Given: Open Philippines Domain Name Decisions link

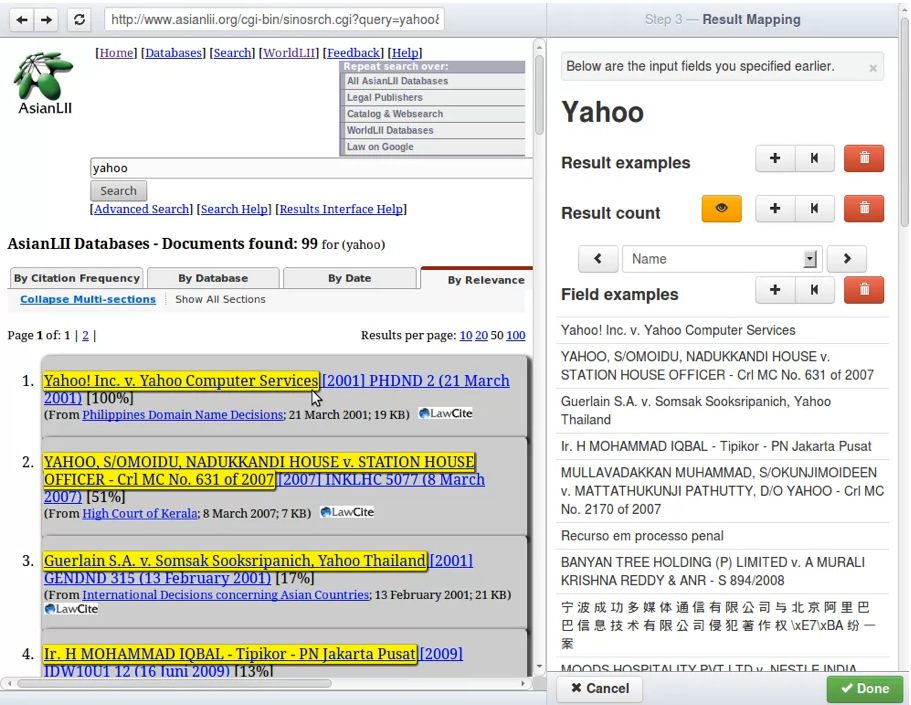Looking at the screenshot, I should point(182,415).
